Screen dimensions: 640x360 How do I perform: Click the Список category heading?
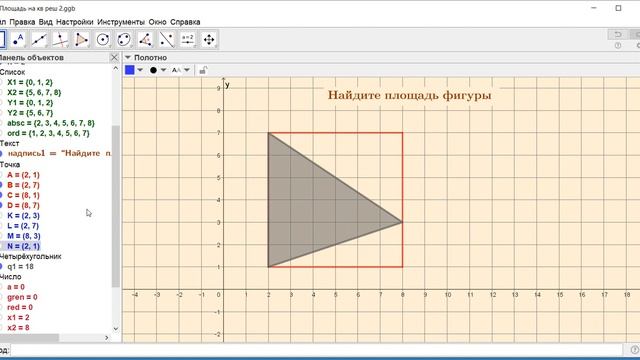click(x=12, y=72)
